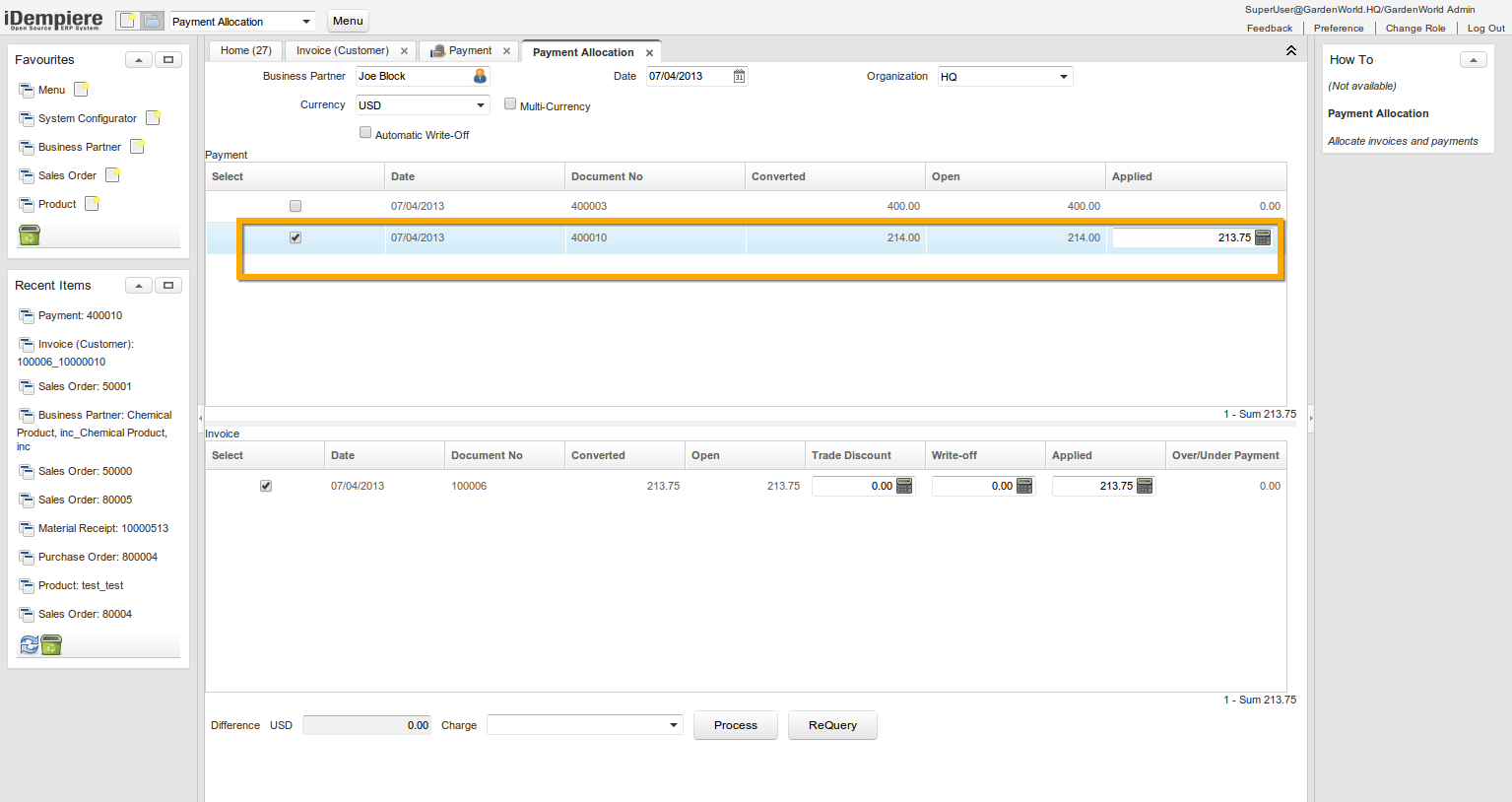
Task: Click the Business Partner lookup icon
Action: tap(480, 76)
